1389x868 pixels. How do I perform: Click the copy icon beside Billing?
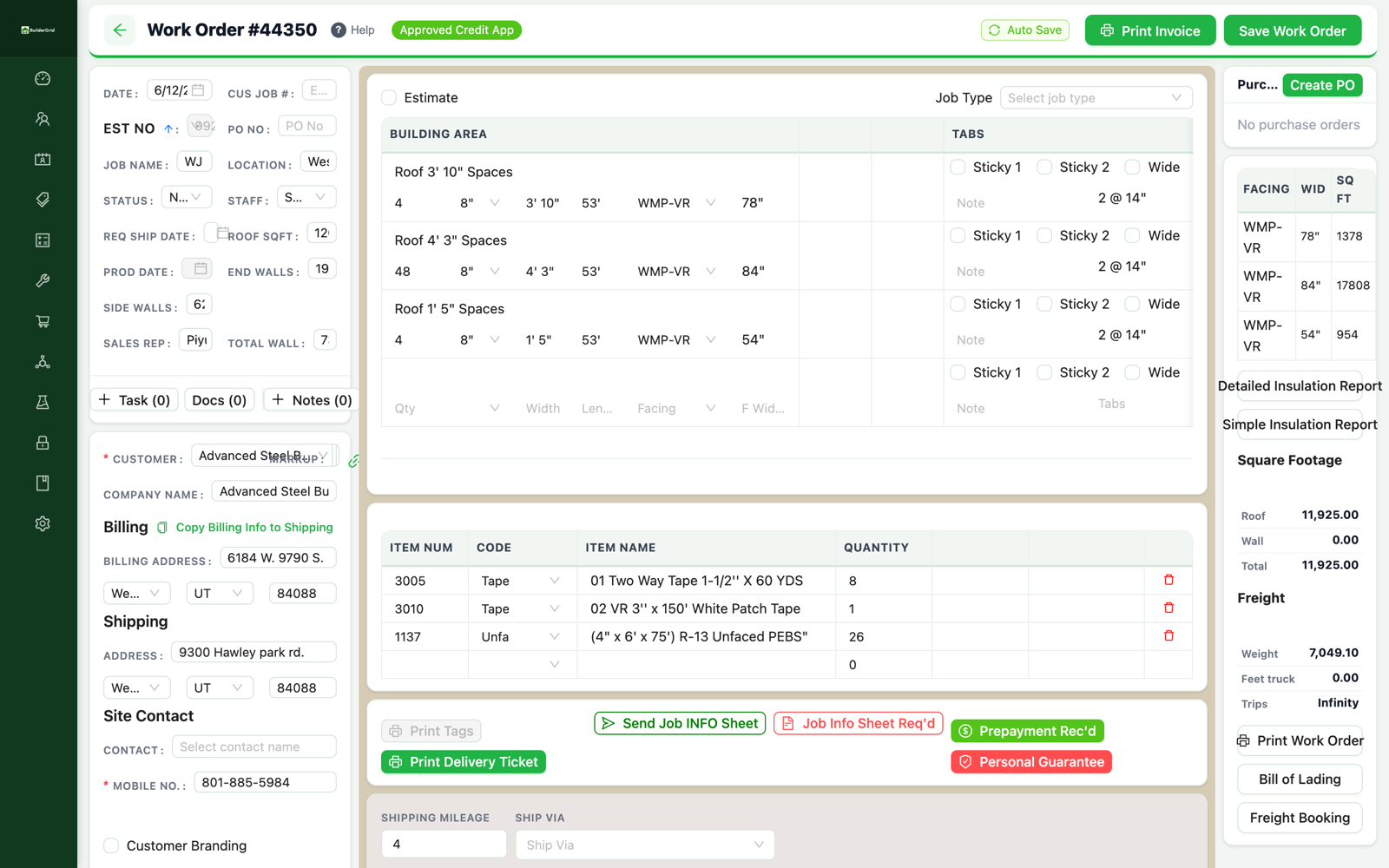pos(162,527)
